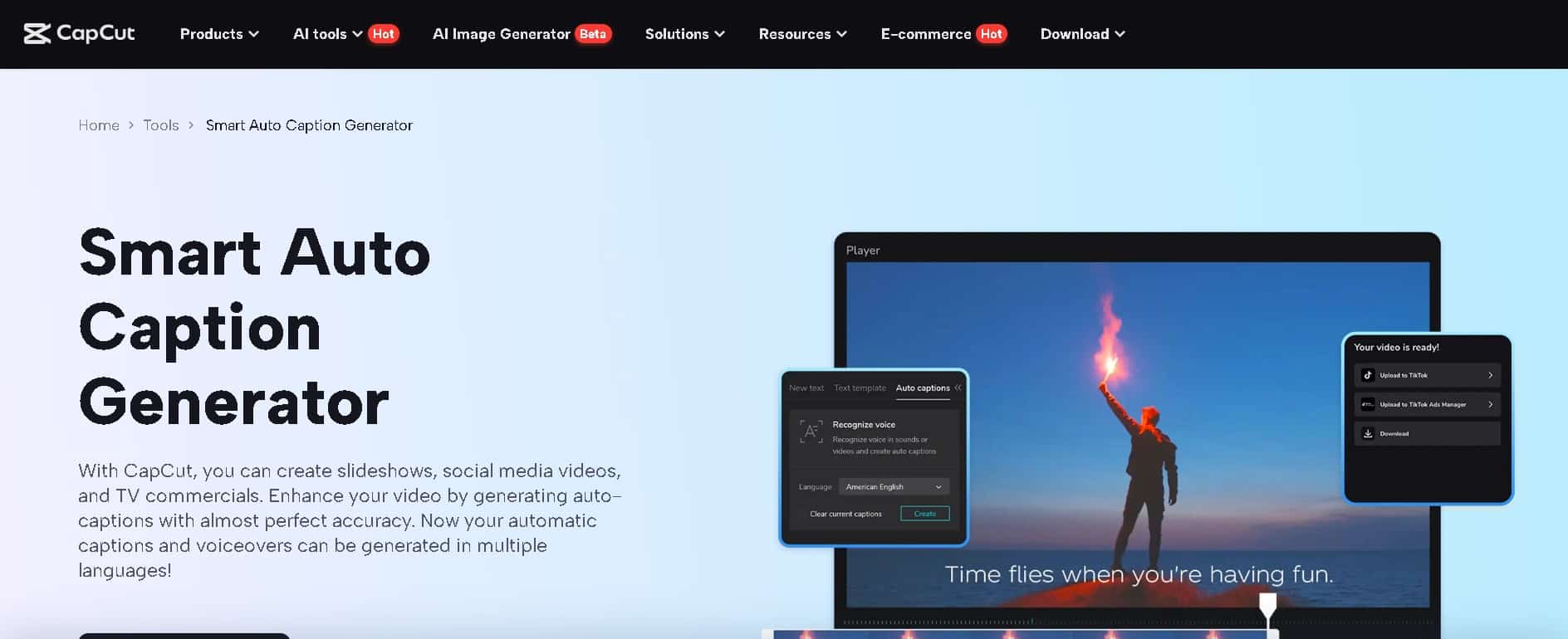Go to Tools breadcrumb link

[x=160, y=125]
